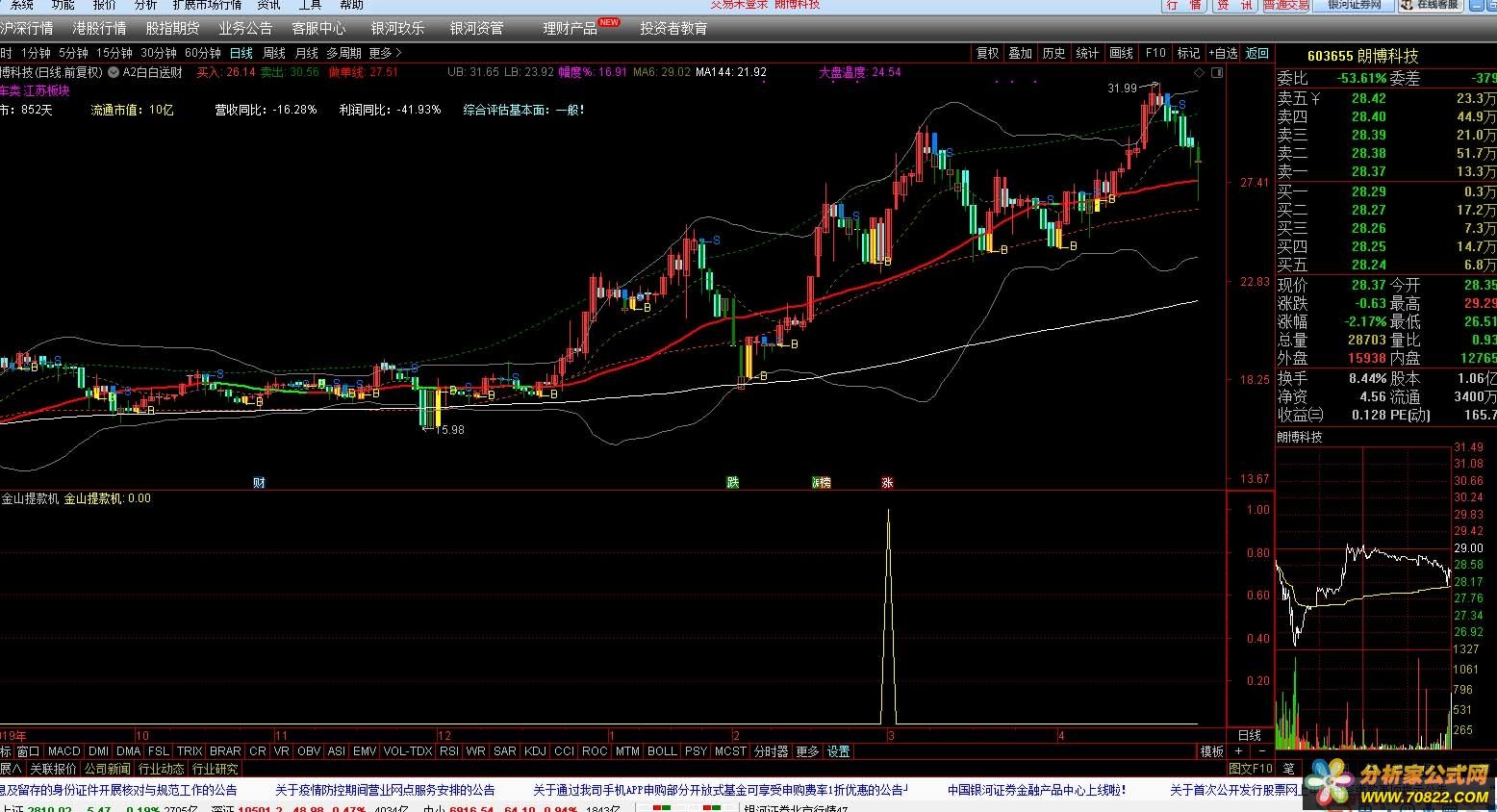Screen dimensions: 1497x812
Task: Select the BRAR indicator
Action: coord(225,751)
